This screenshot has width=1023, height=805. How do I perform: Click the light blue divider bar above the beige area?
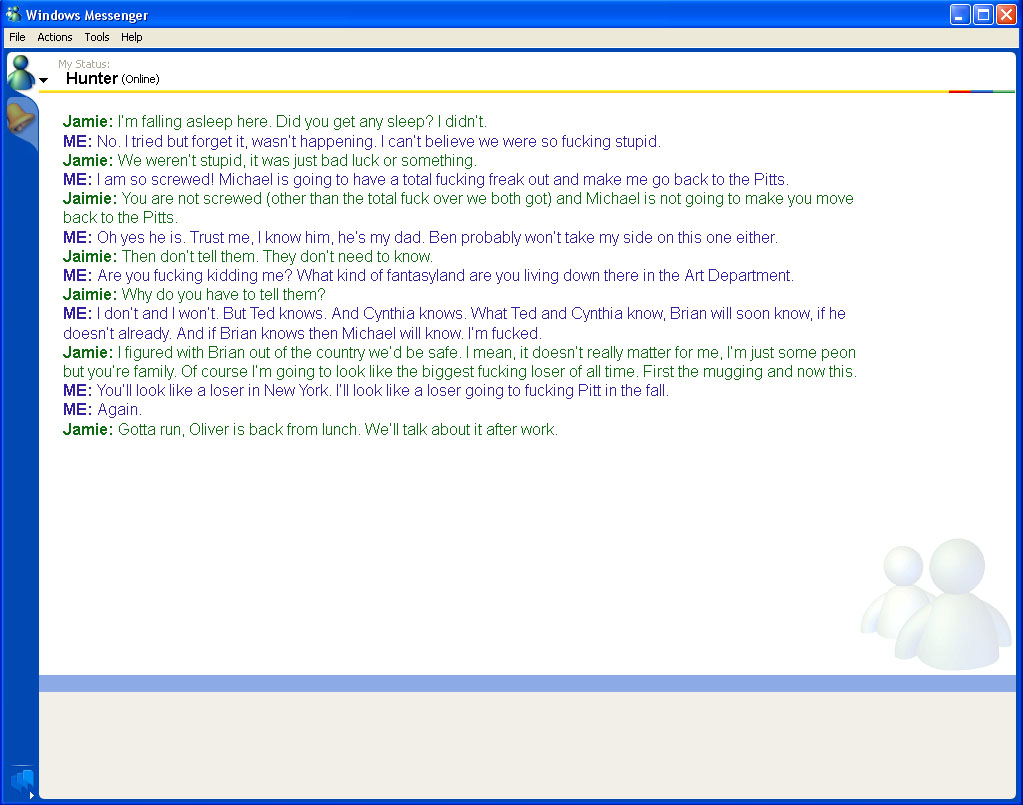(x=527, y=683)
